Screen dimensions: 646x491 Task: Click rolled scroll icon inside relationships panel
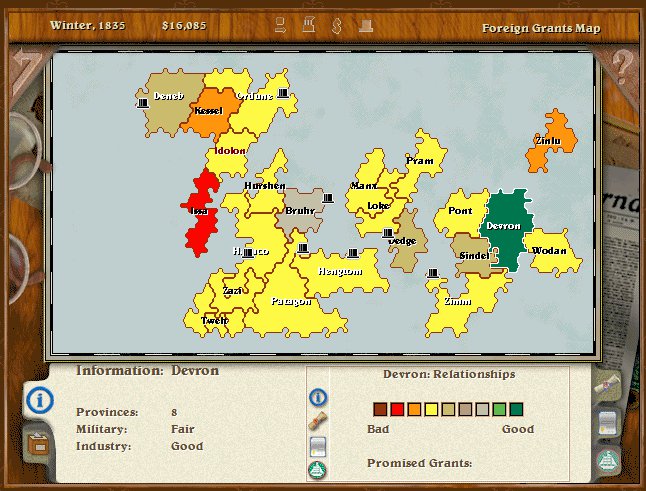(318, 421)
